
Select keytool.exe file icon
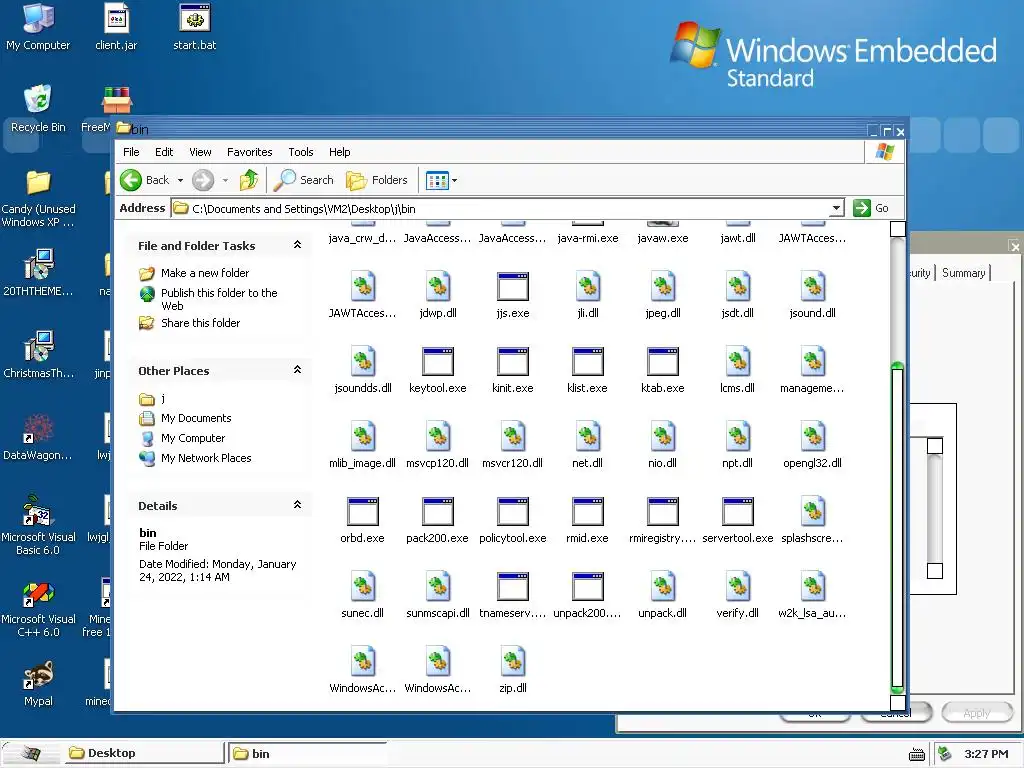[438, 361]
